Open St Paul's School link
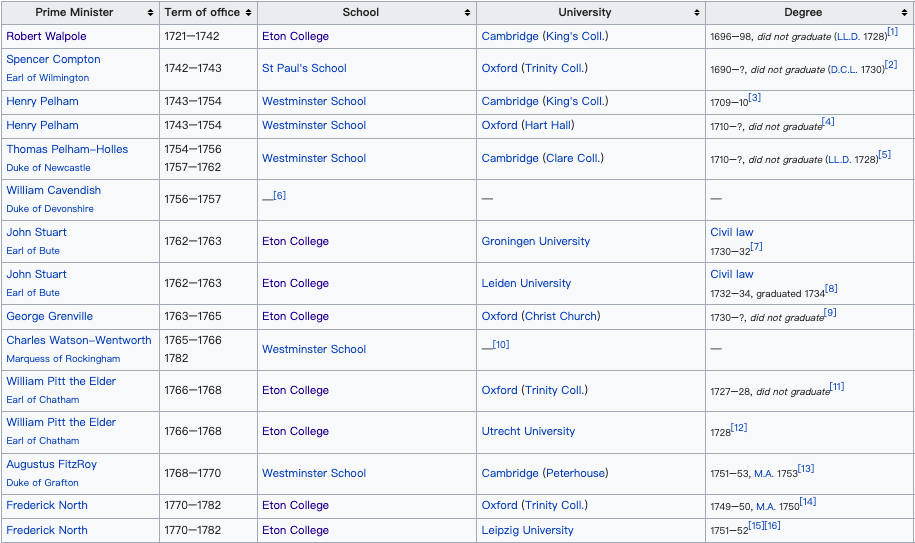Image resolution: width=915 pixels, height=543 pixels. (x=304, y=68)
